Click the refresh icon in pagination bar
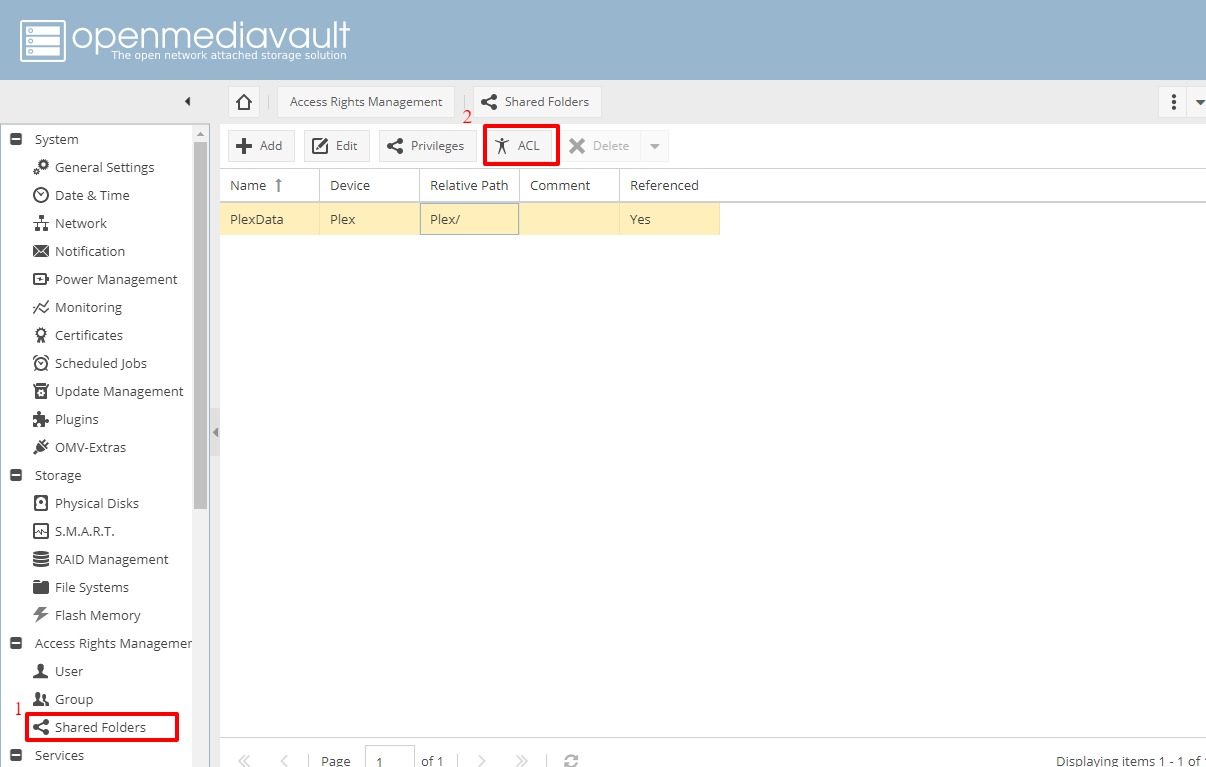The width and height of the screenshot is (1206, 767). point(571,761)
